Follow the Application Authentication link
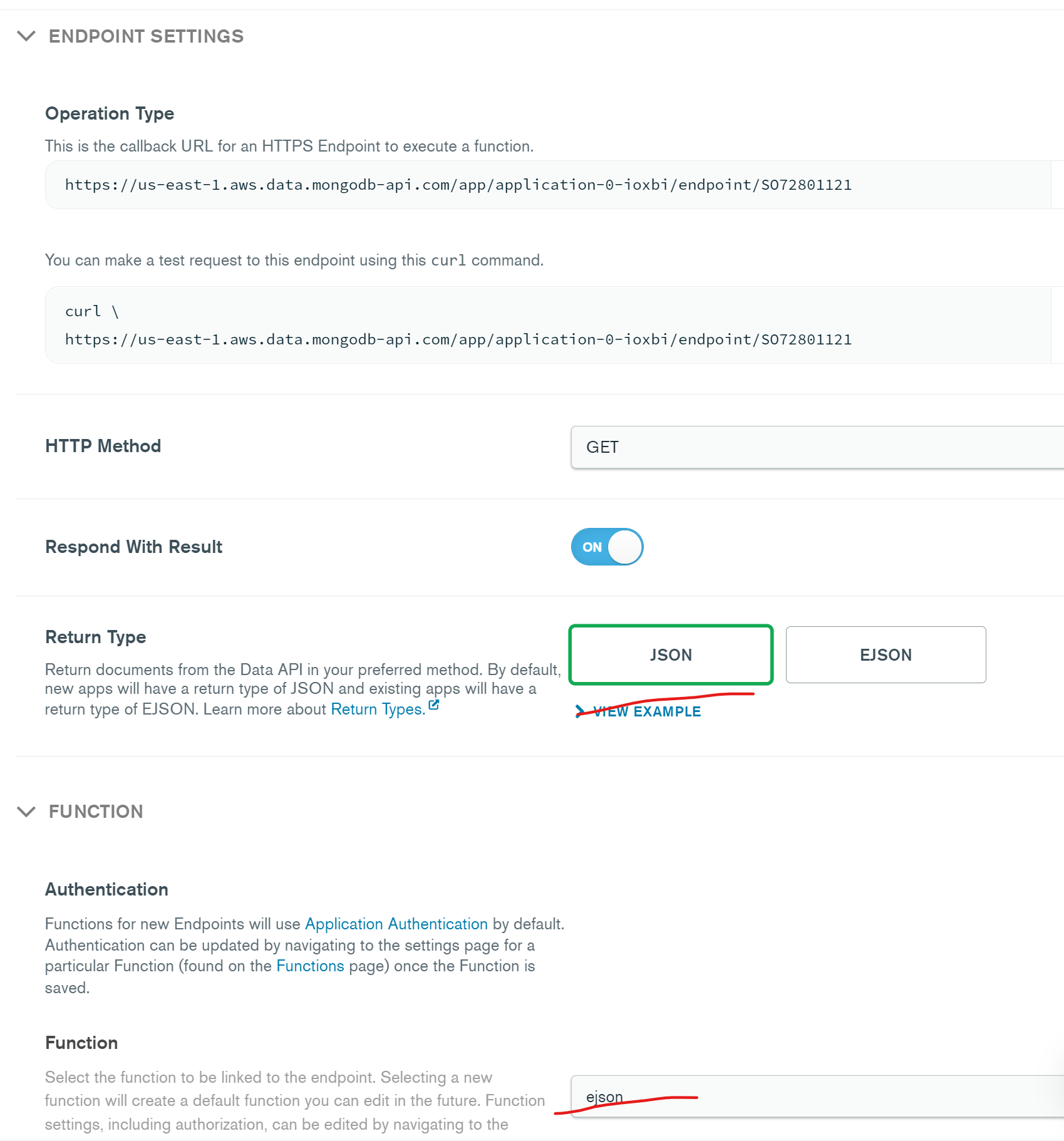The height and width of the screenshot is (1141, 1064). coord(396,924)
